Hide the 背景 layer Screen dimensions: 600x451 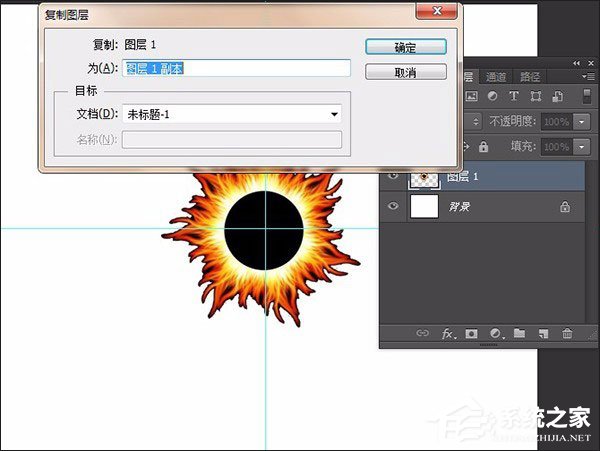[x=393, y=207]
